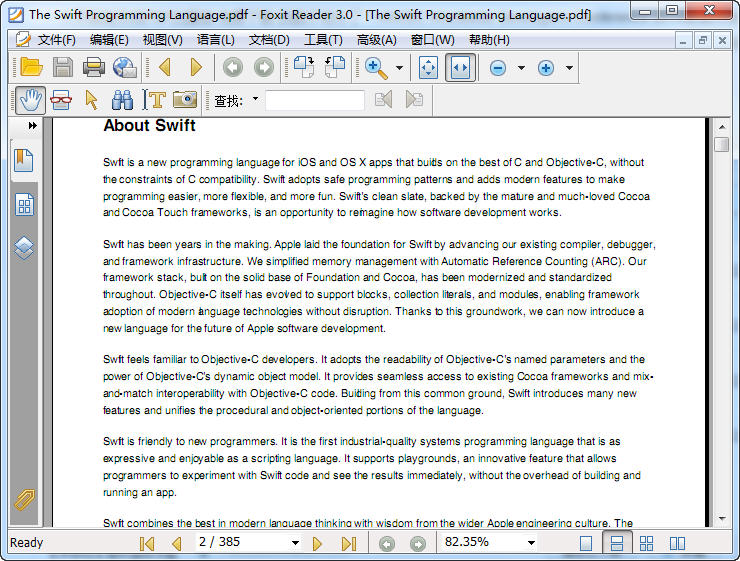The image size is (740, 561).
Task: Open the 高级(A) menu
Action: tap(377, 40)
